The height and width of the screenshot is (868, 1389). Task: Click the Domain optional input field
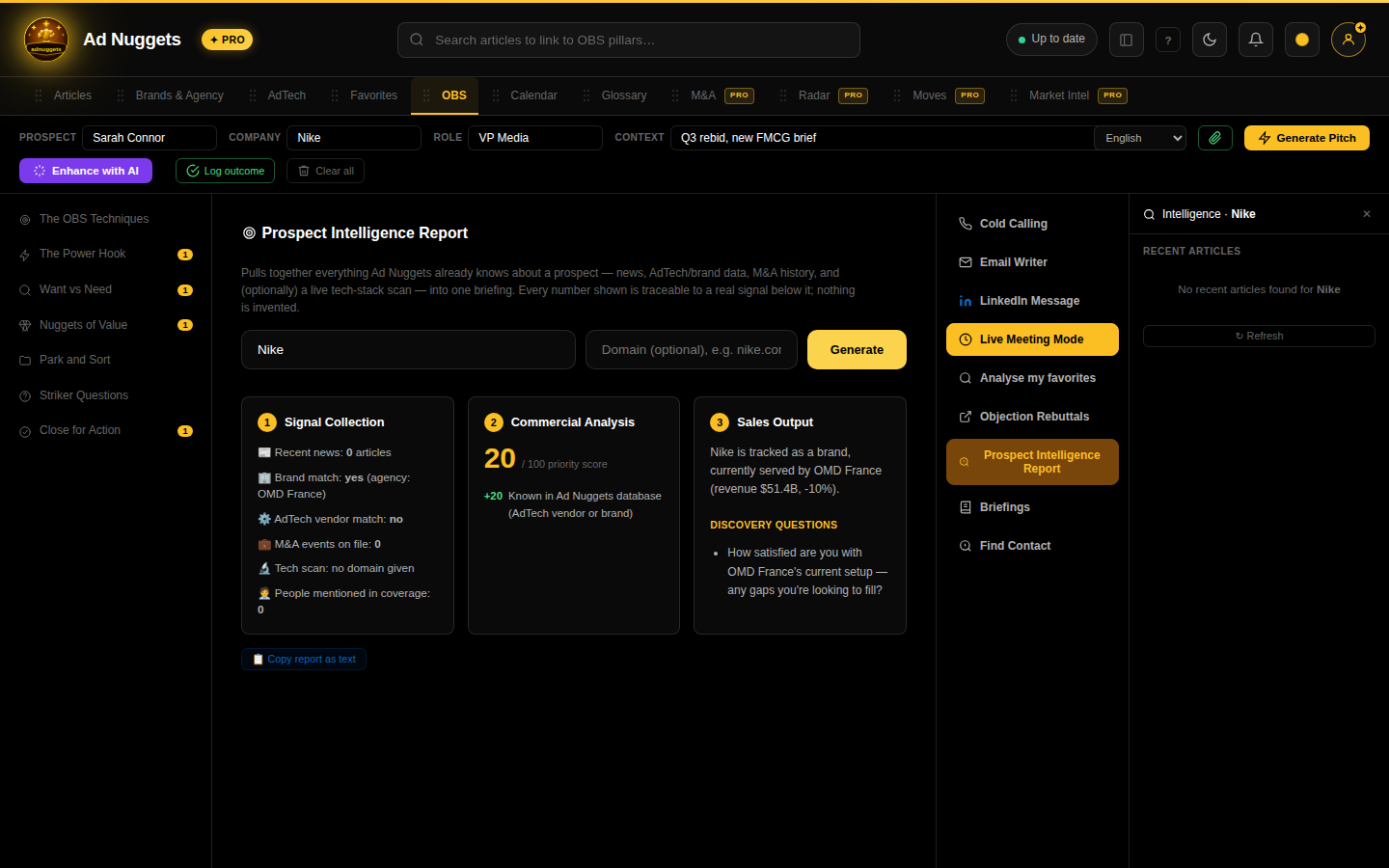click(692, 349)
